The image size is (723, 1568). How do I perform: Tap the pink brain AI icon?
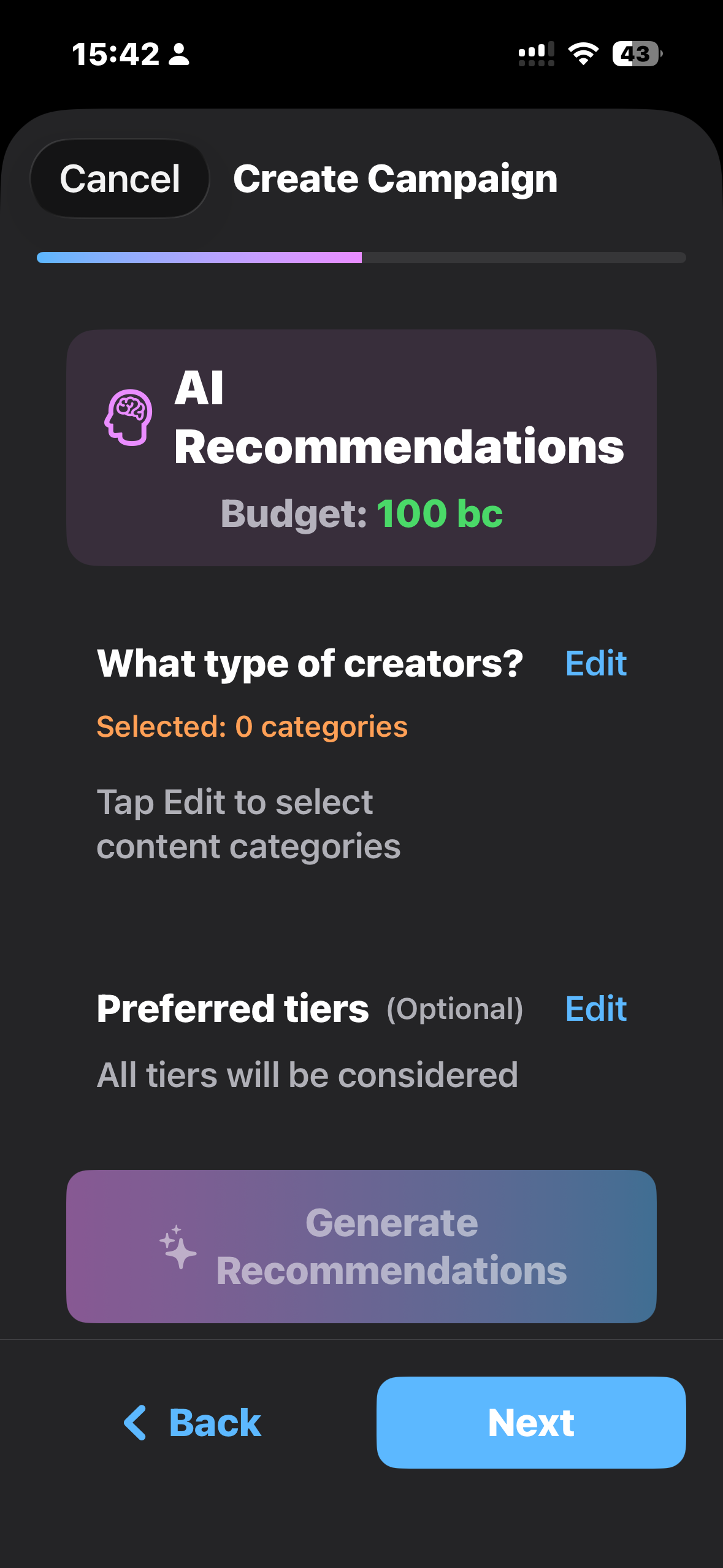[x=128, y=417]
